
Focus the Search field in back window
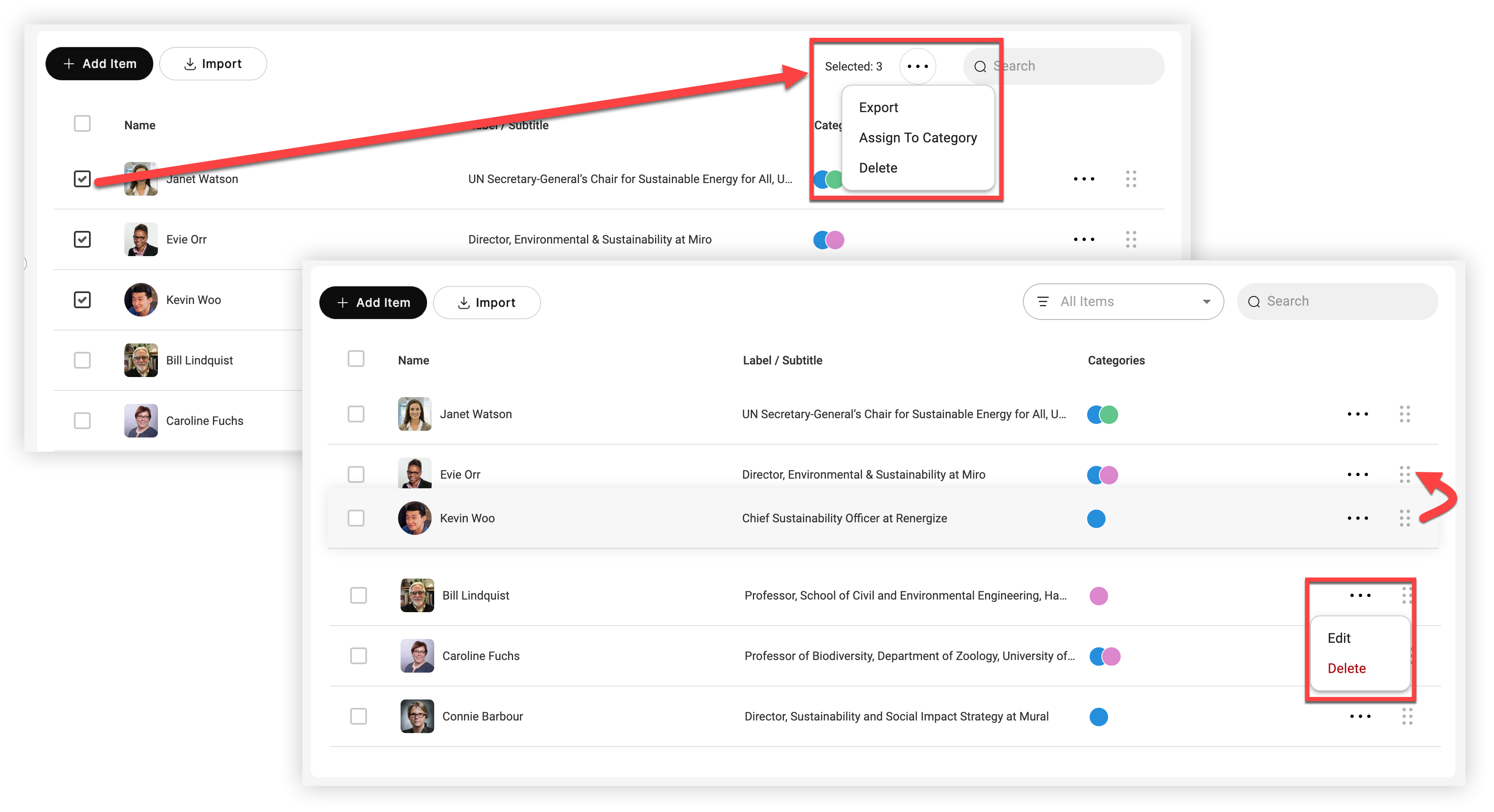coord(1064,67)
